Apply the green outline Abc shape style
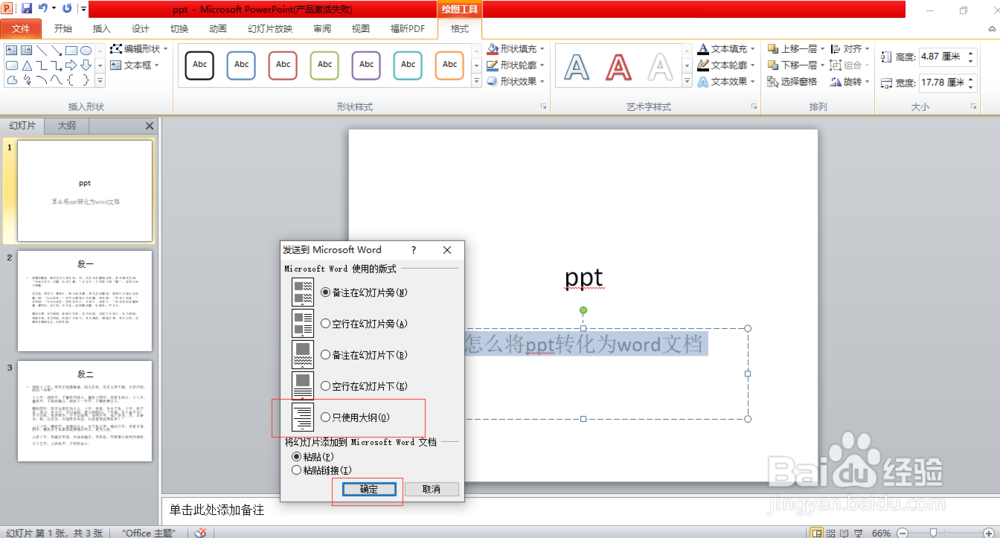This screenshot has height=538, width=1000. (x=325, y=65)
